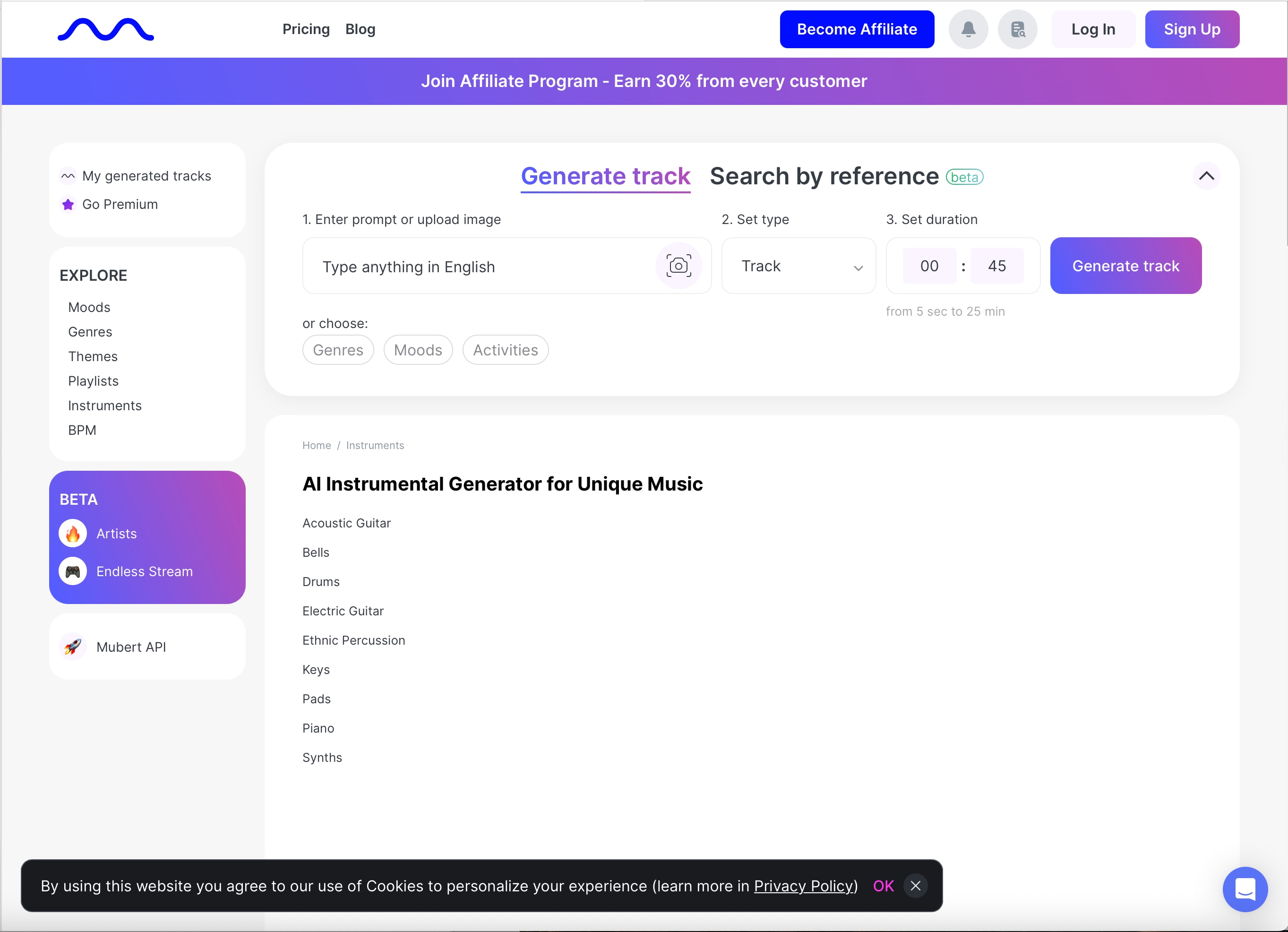Click the Sign Up button
The image size is (1288, 932).
(x=1192, y=29)
